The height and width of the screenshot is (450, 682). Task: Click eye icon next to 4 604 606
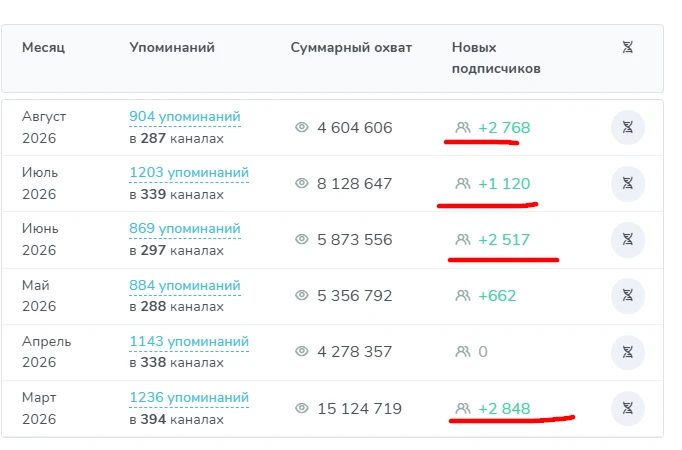[302, 127]
